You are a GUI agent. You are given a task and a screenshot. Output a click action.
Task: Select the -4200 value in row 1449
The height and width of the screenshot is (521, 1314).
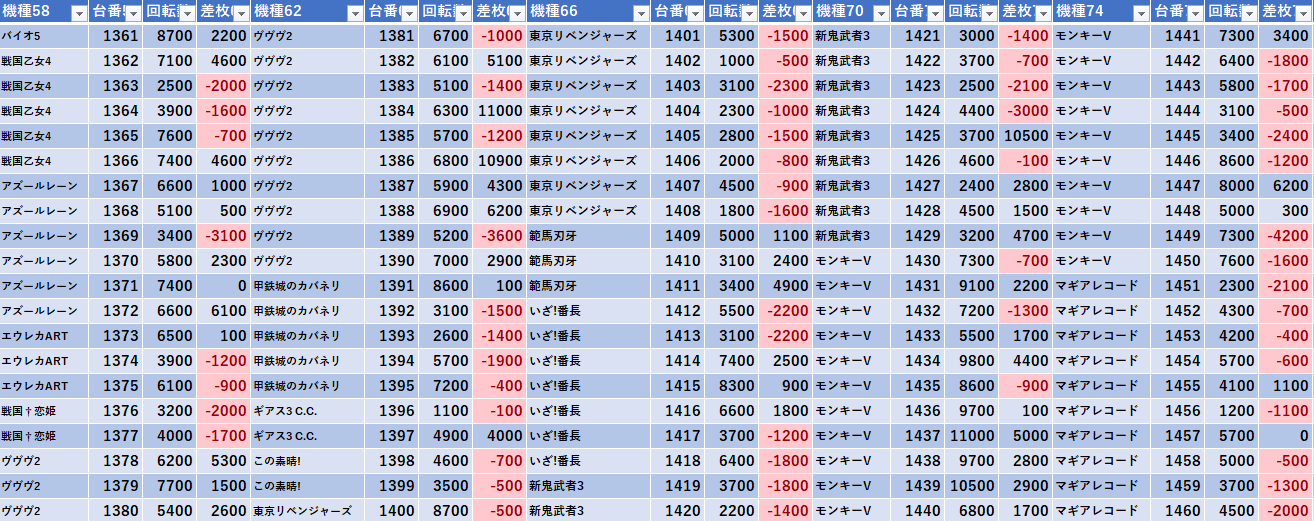tap(1285, 236)
